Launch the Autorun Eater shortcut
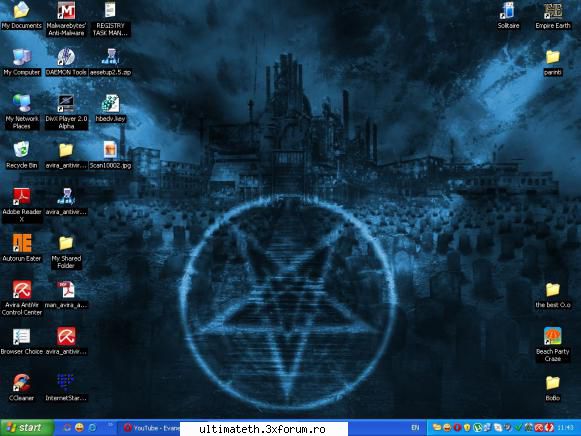Viewport: 581px width, 436px height. (21, 248)
